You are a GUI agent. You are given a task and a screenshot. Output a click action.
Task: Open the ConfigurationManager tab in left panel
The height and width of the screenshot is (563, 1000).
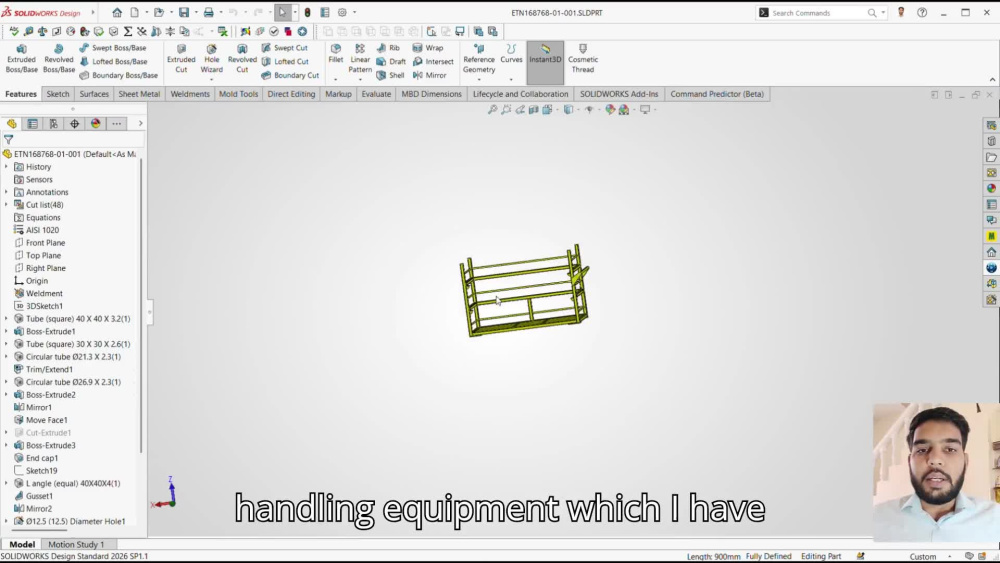54,124
